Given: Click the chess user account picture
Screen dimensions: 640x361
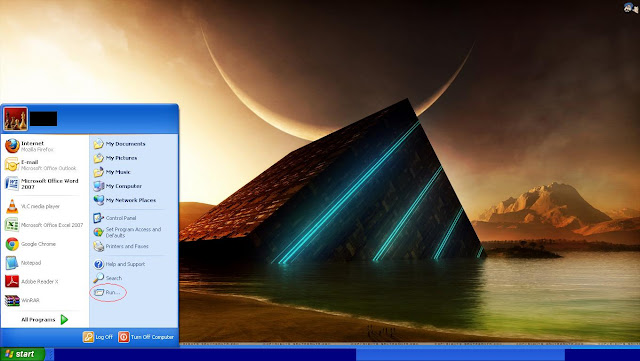Looking at the screenshot, I should 16,119.
